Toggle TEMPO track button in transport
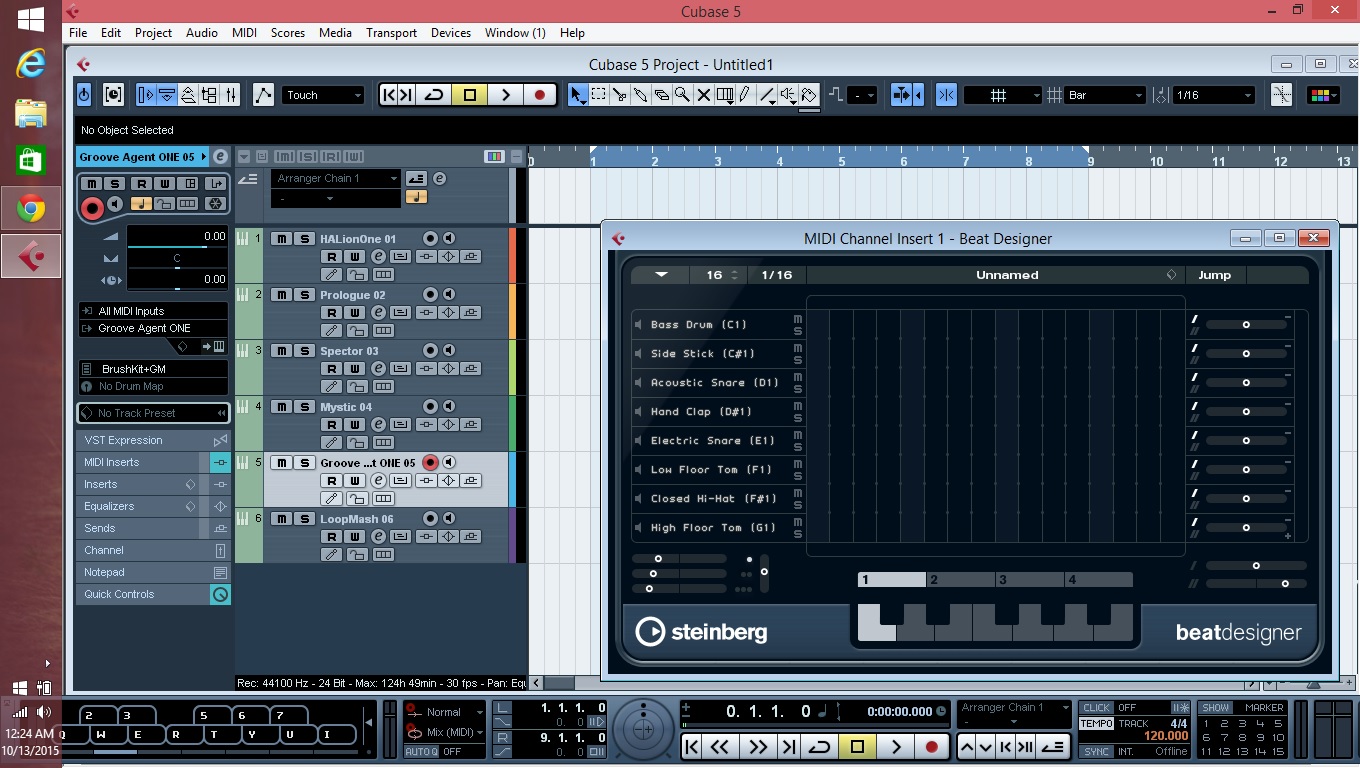Screen dimensions: 1360x768 [1096, 723]
